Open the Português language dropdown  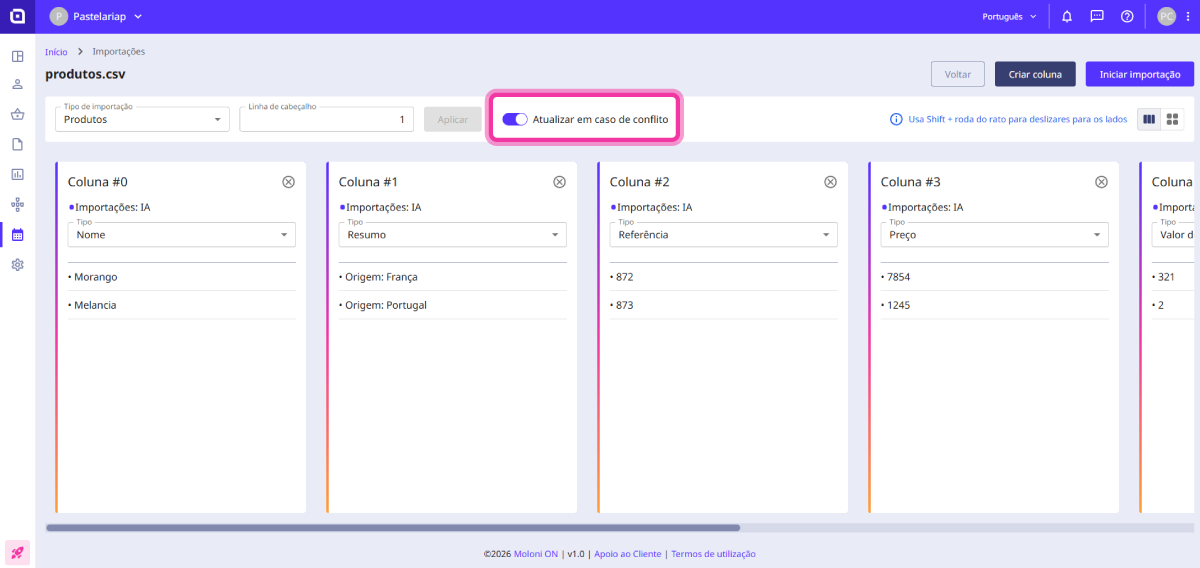click(x=1009, y=16)
